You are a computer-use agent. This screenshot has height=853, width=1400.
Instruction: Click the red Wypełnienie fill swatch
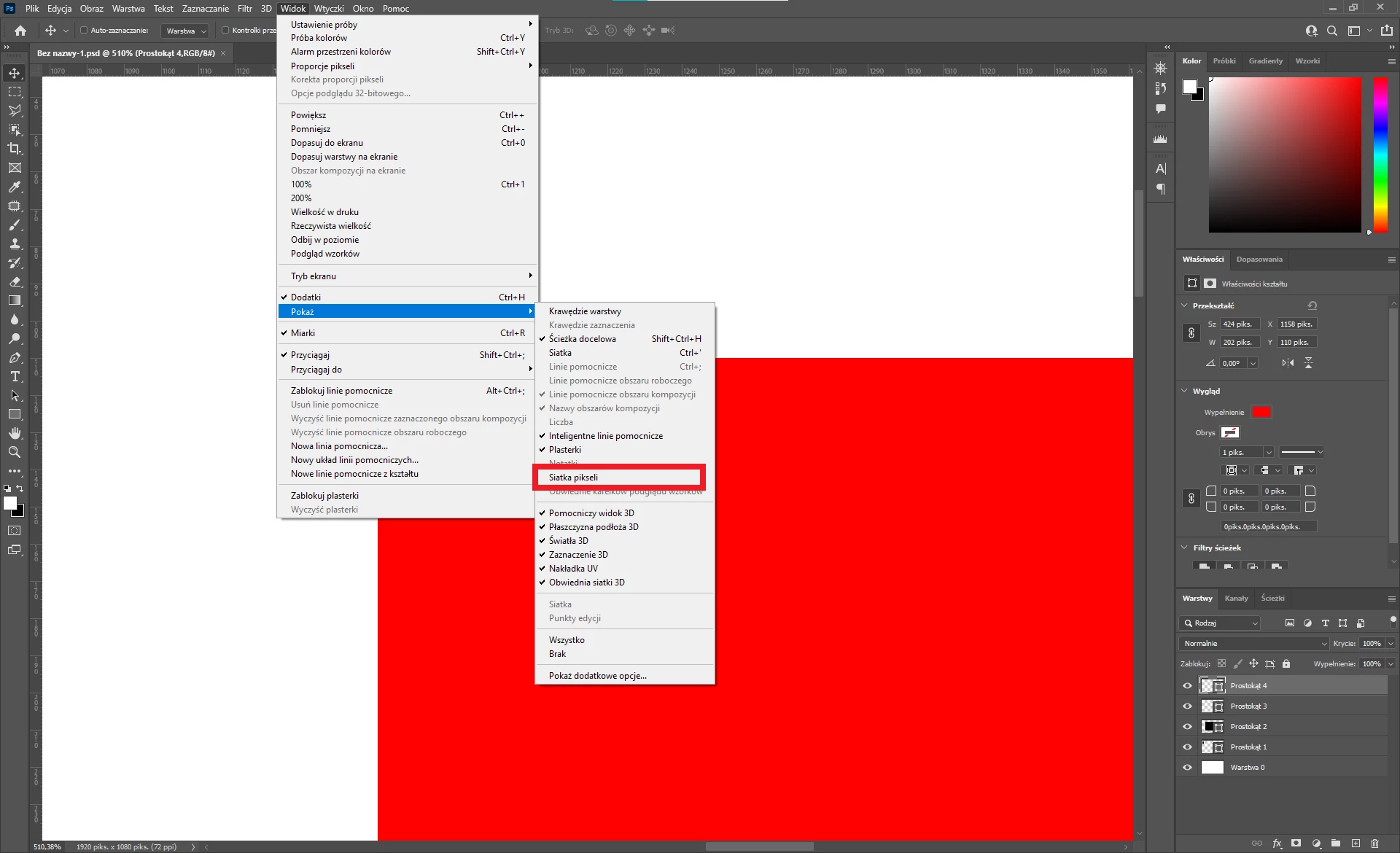tap(1261, 413)
